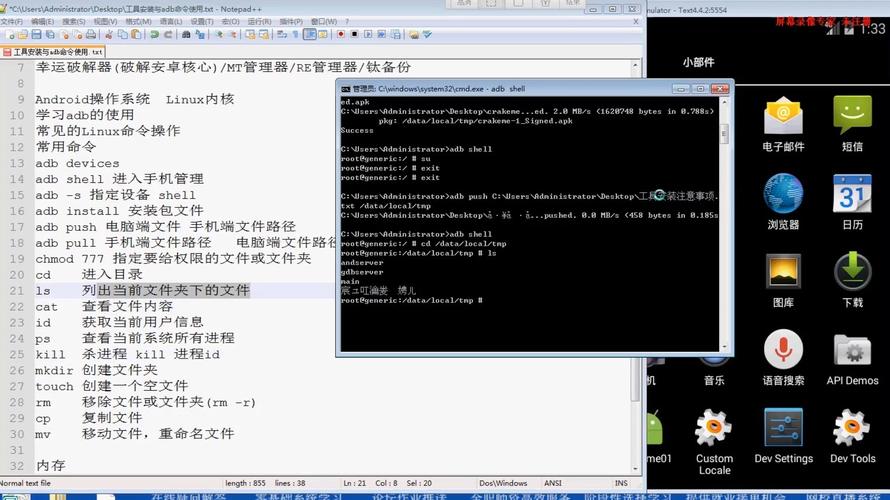
Task: Open the 浏览器 browser app
Action: (782, 198)
